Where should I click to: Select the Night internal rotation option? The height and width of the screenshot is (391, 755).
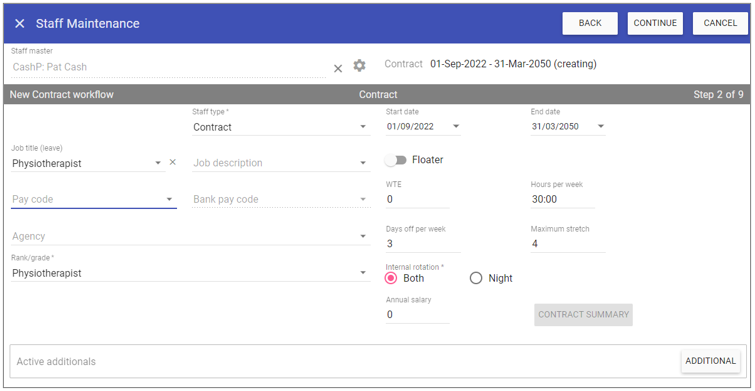coord(476,278)
